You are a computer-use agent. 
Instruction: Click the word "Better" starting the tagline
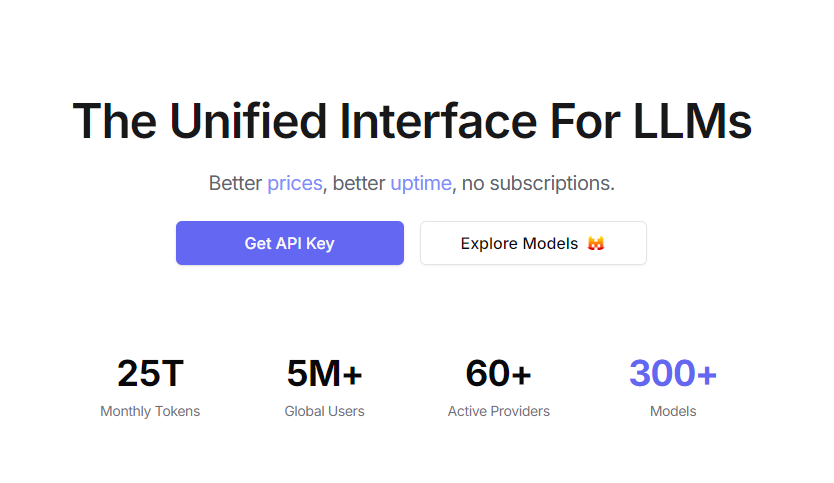pos(236,184)
